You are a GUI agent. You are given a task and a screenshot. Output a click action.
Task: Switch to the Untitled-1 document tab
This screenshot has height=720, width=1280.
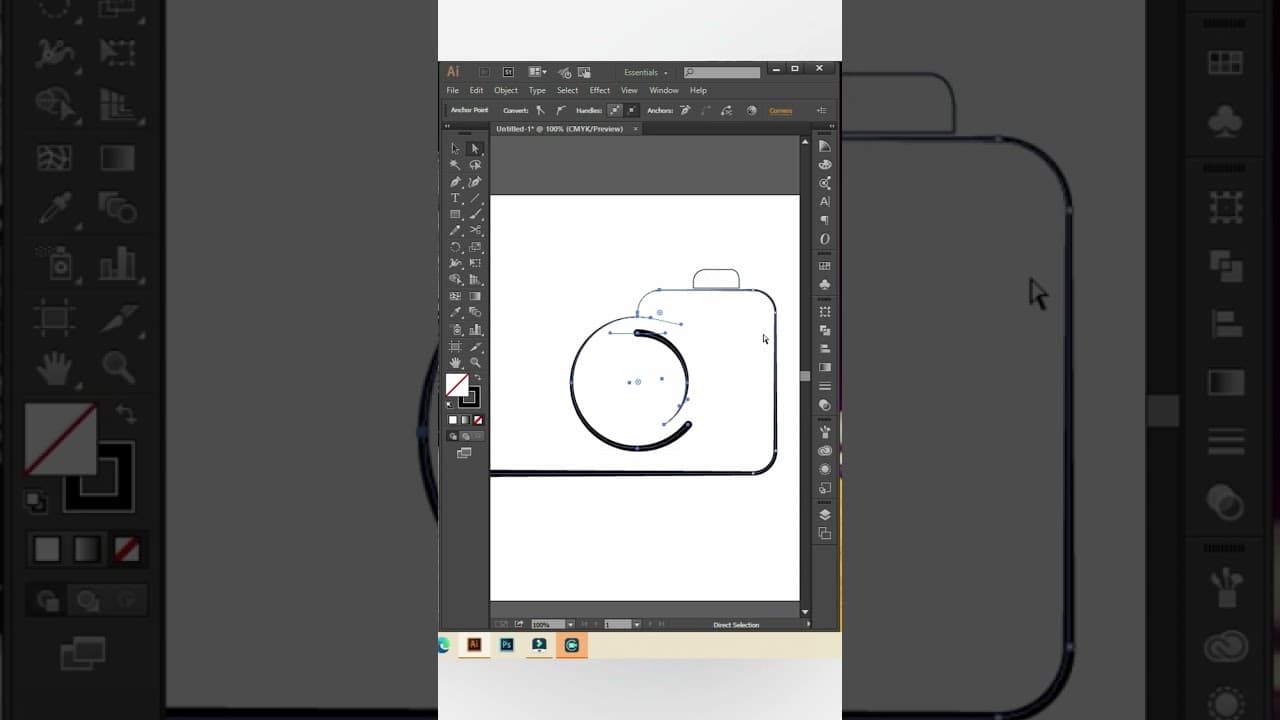565,129
